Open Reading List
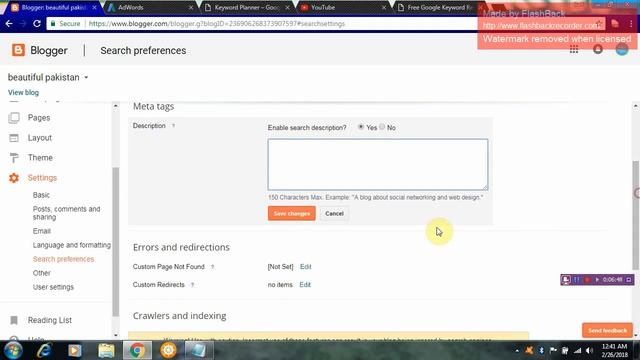640x360 pixels. pyautogui.click(x=50, y=320)
